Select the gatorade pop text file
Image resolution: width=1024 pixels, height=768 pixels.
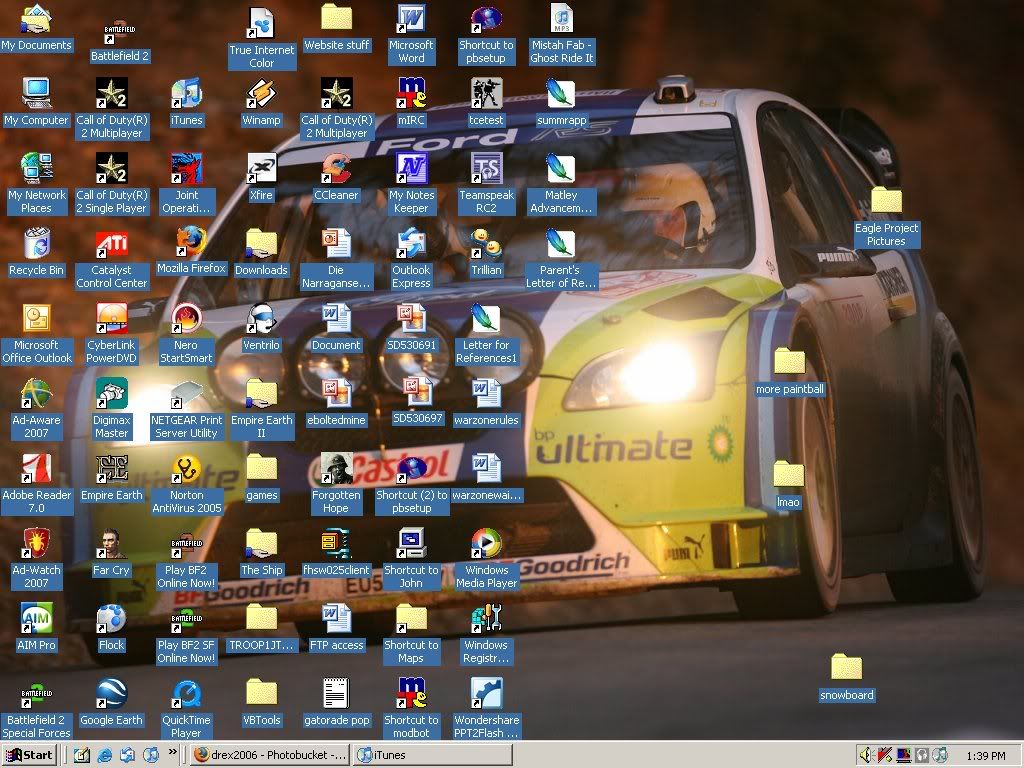[x=336, y=695]
